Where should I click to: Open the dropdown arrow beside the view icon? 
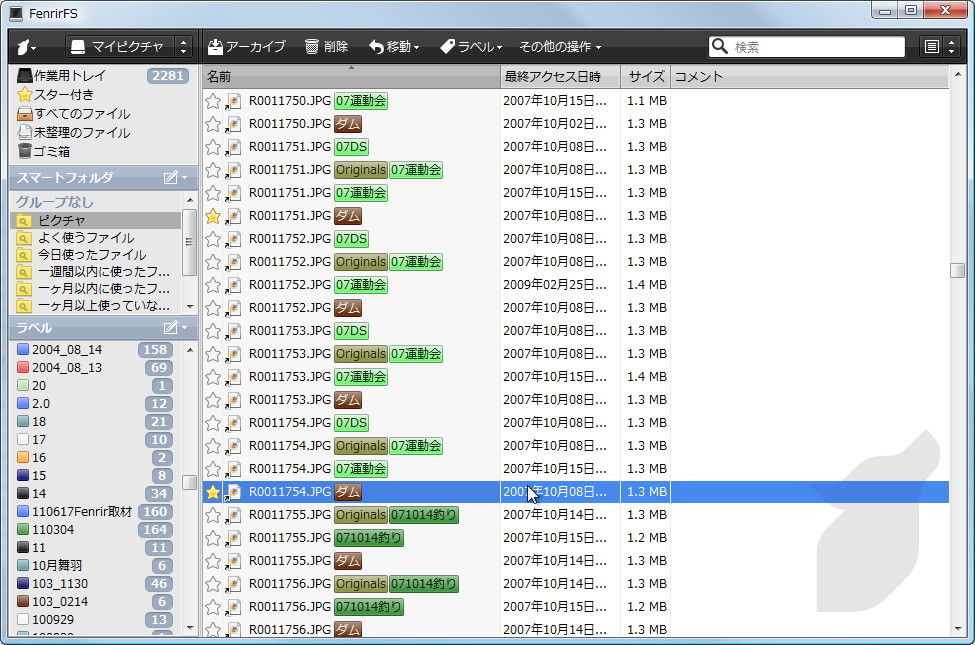pyautogui.click(x=950, y=46)
